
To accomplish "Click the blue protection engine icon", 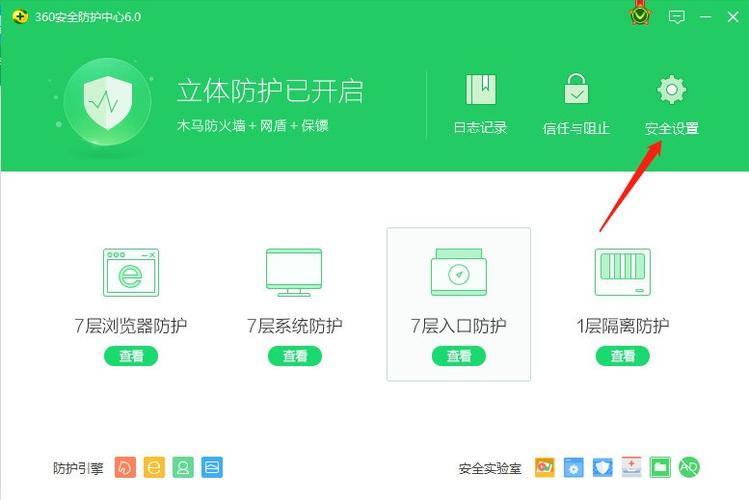I will 212,468.
